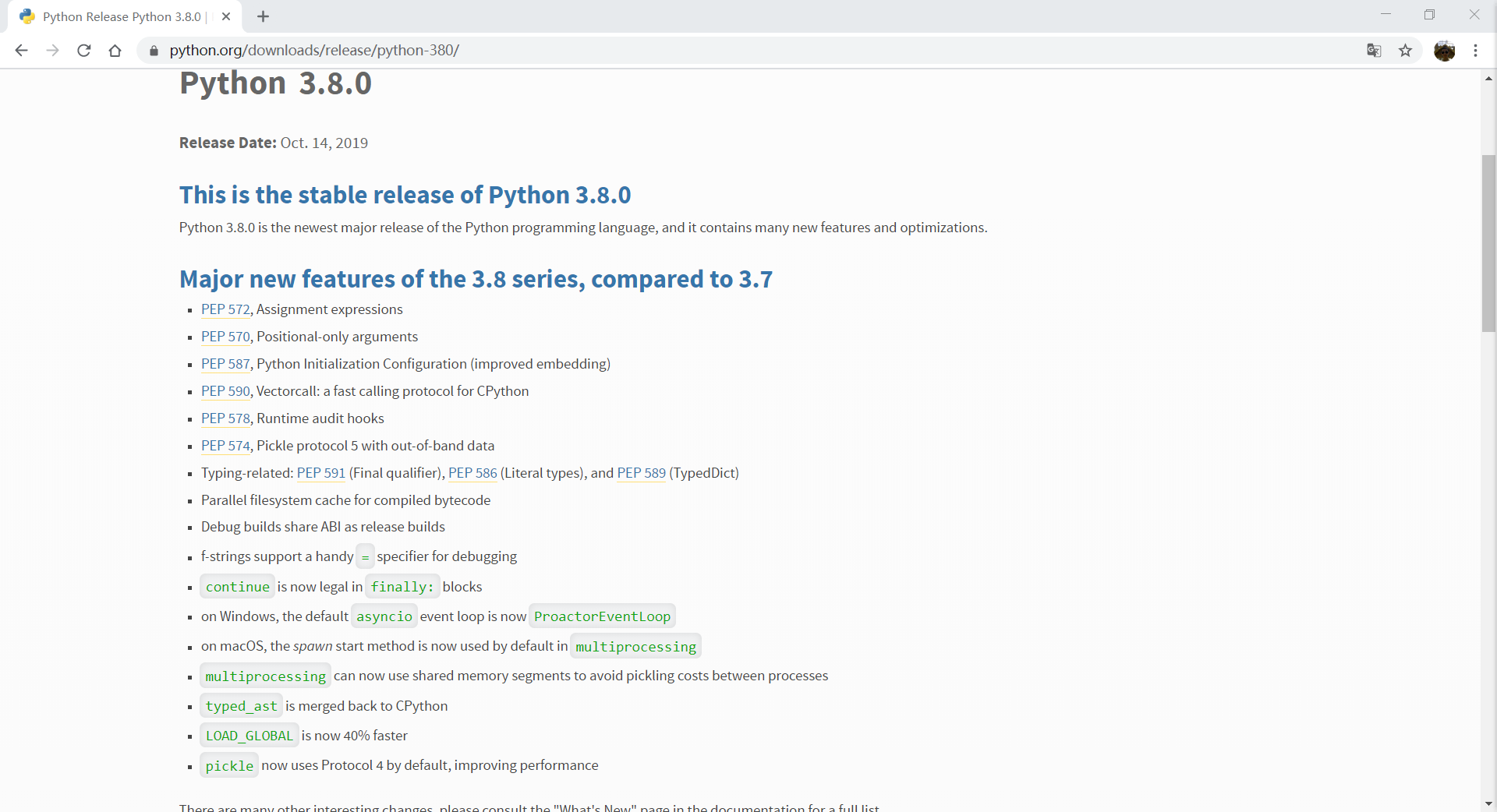This screenshot has height=812, width=1497.
Task: Close the Python Release tab
Action: [x=226, y=16]
